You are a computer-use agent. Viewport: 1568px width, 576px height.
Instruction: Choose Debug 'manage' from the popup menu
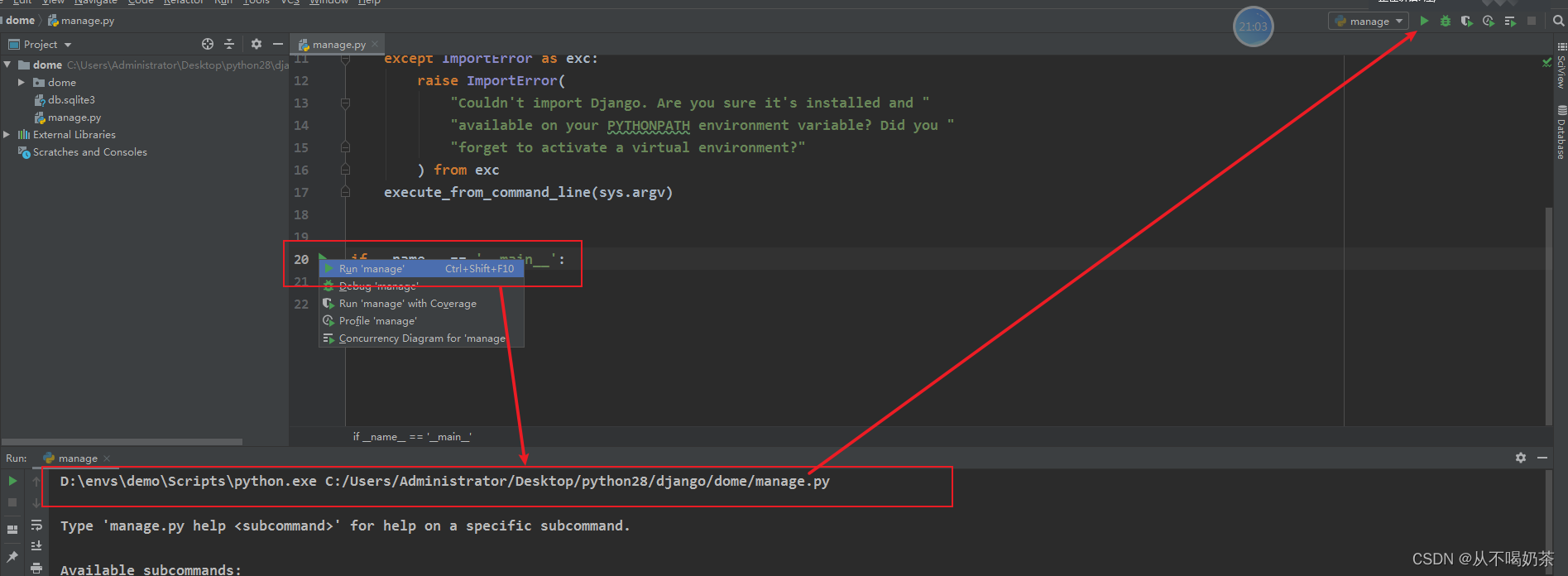click(x=421, y=286)
